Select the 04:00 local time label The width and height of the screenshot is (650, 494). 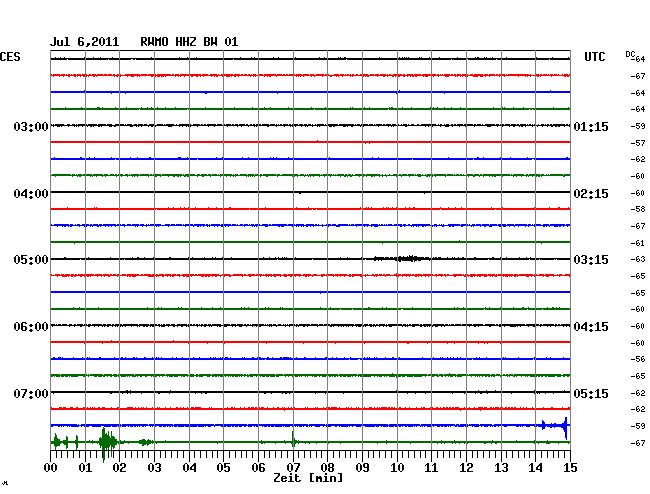(31, 194)
